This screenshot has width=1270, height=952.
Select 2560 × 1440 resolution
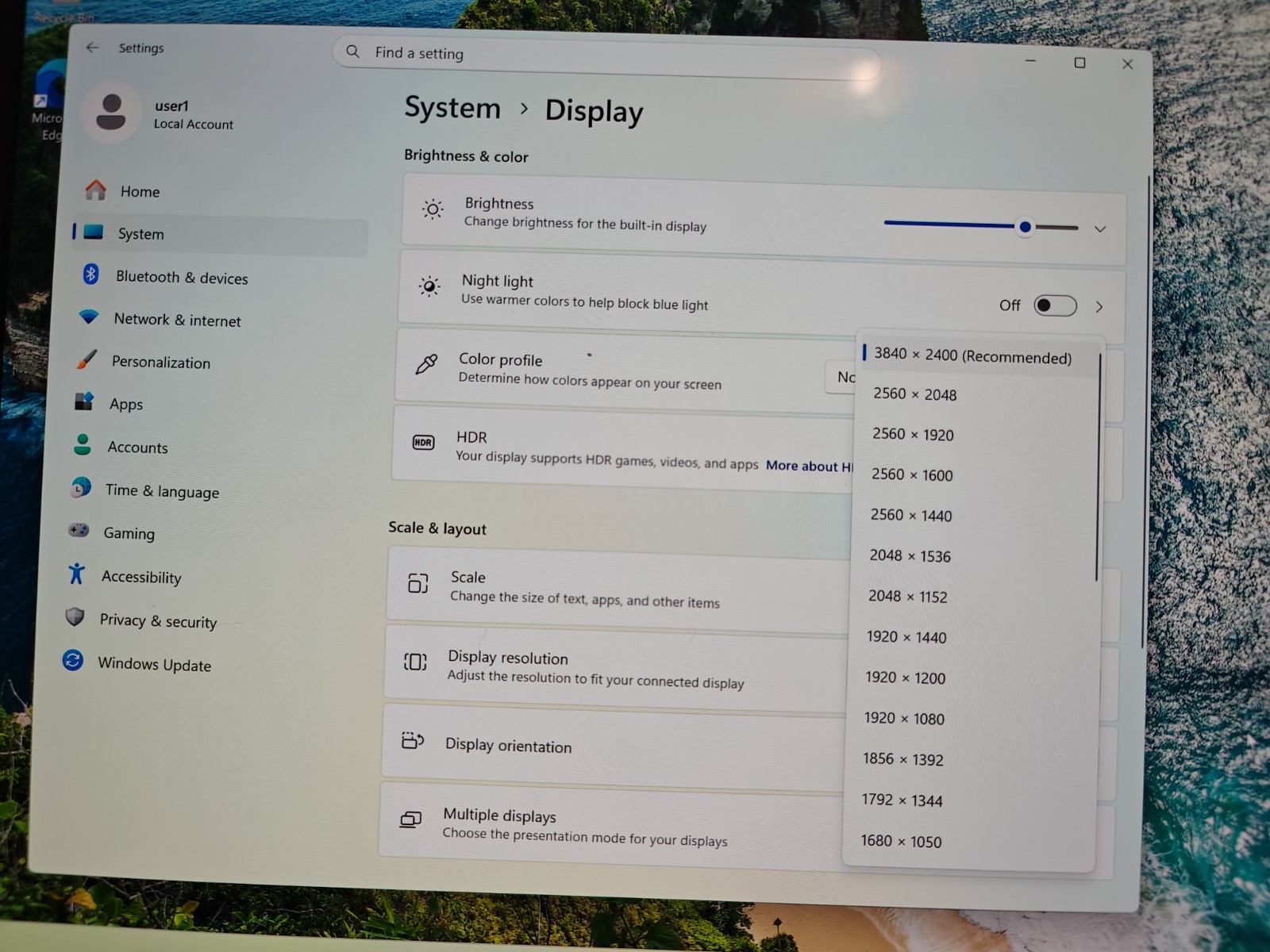(x=975, y=516)
